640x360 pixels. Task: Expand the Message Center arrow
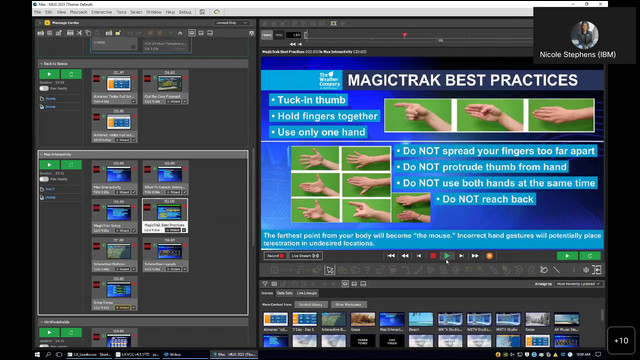click(40, 23)
